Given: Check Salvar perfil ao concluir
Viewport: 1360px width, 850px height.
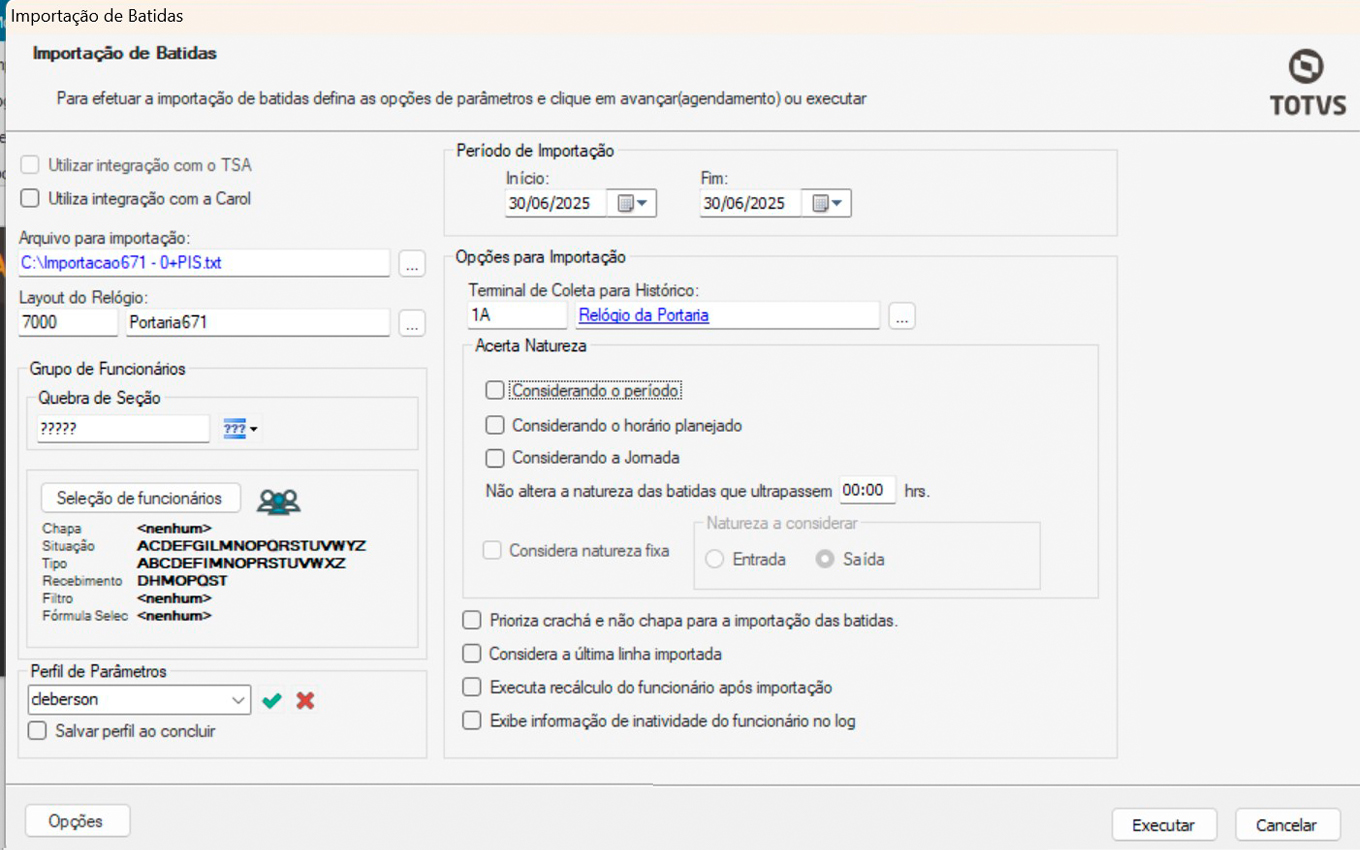Looking at the screenshot, I should coord(38,731).
